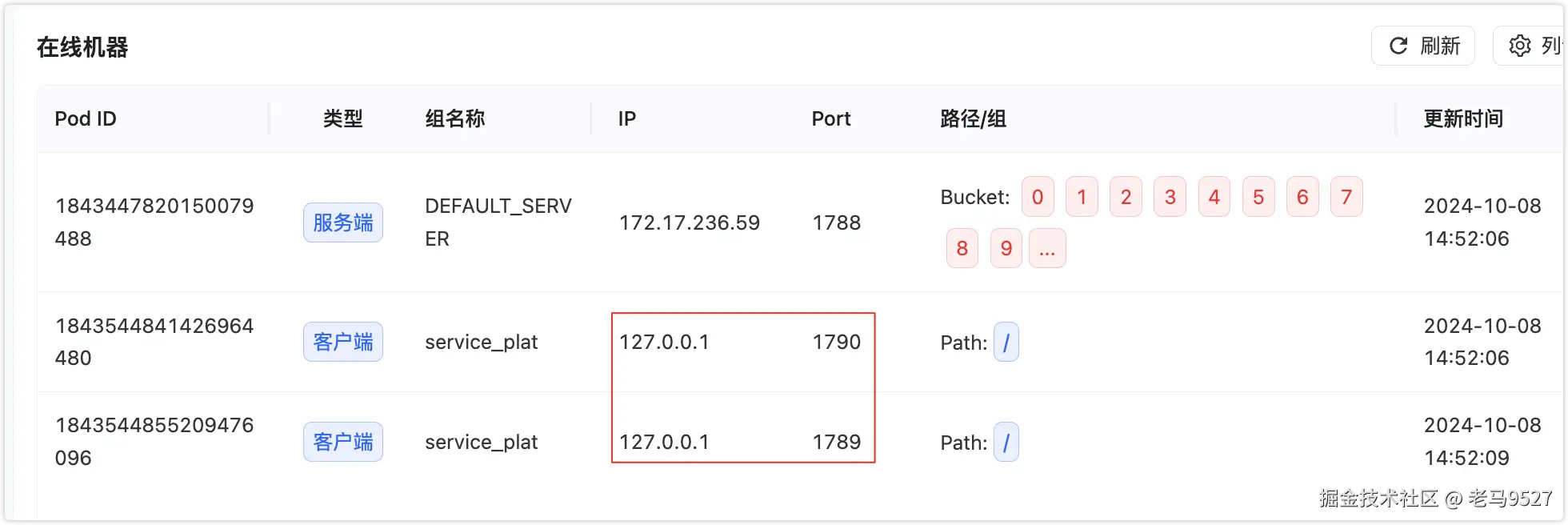Click IP address 172.17.236.59 cell
1568x525 pixels.
pyautogui.click(x=690, y=222)
